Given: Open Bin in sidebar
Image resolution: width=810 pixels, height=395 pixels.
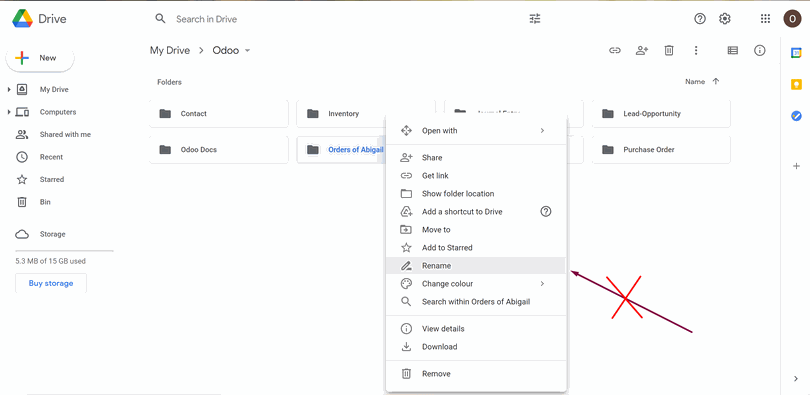Looking at the screenshot, I should [x=45, y=202].
